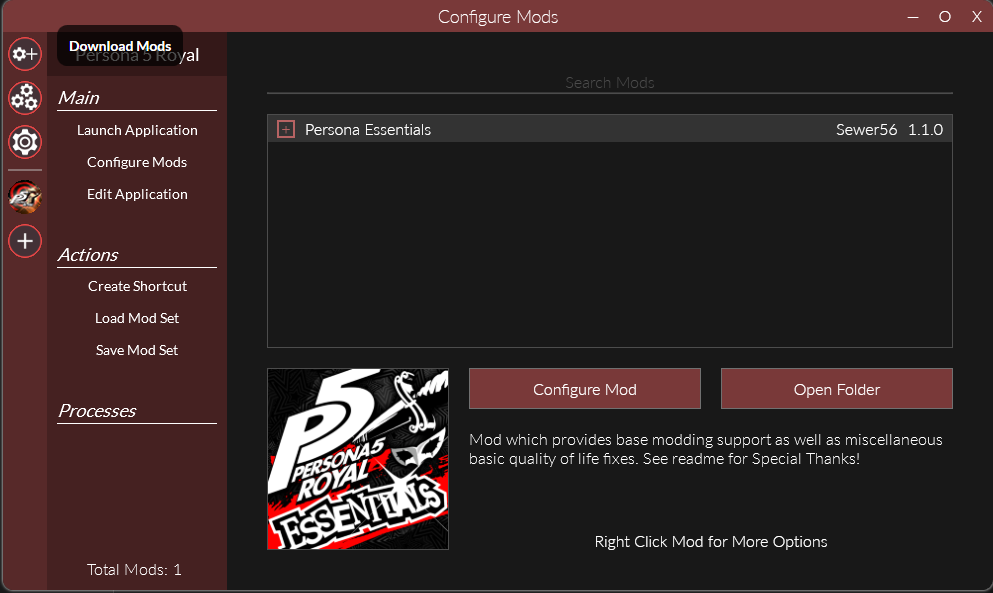Viewport: 993px width, 593px height.
Task: Click Load Mod Set under Actions
Action: [x=137, y=318]
